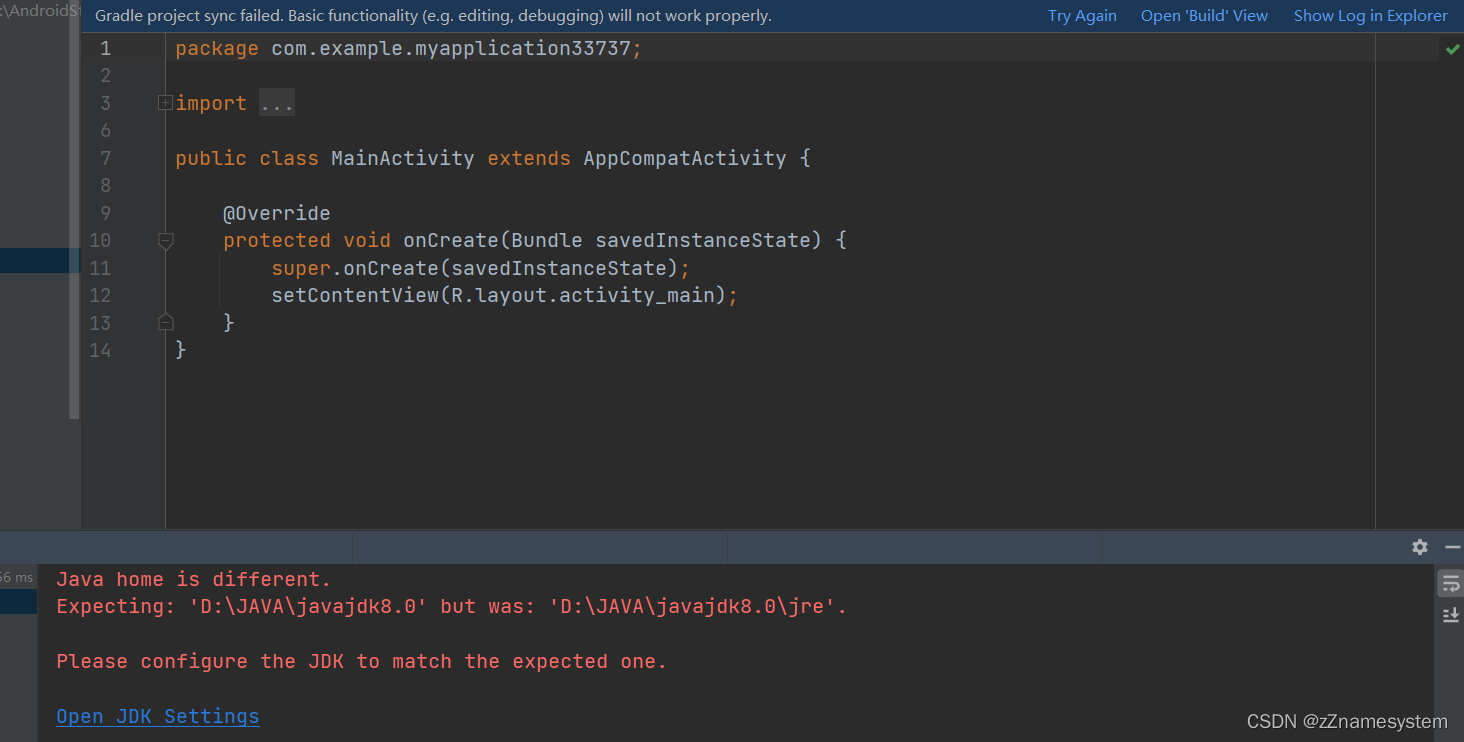Open build panel gear settings
The height and width of the screenshot is (742, 1464).
[x=1420, y=547]
